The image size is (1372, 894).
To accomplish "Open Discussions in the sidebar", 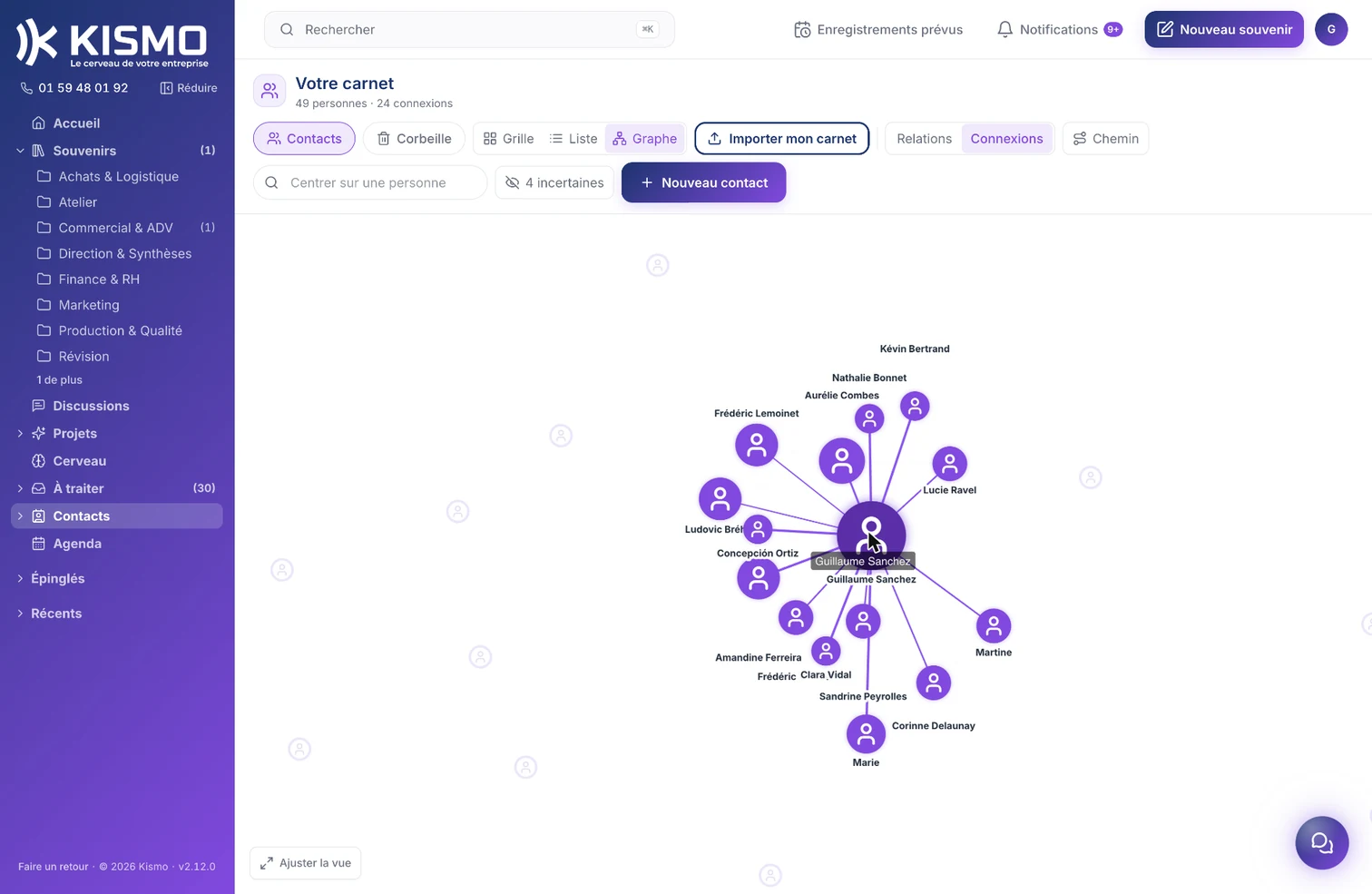I will (116, 406).
